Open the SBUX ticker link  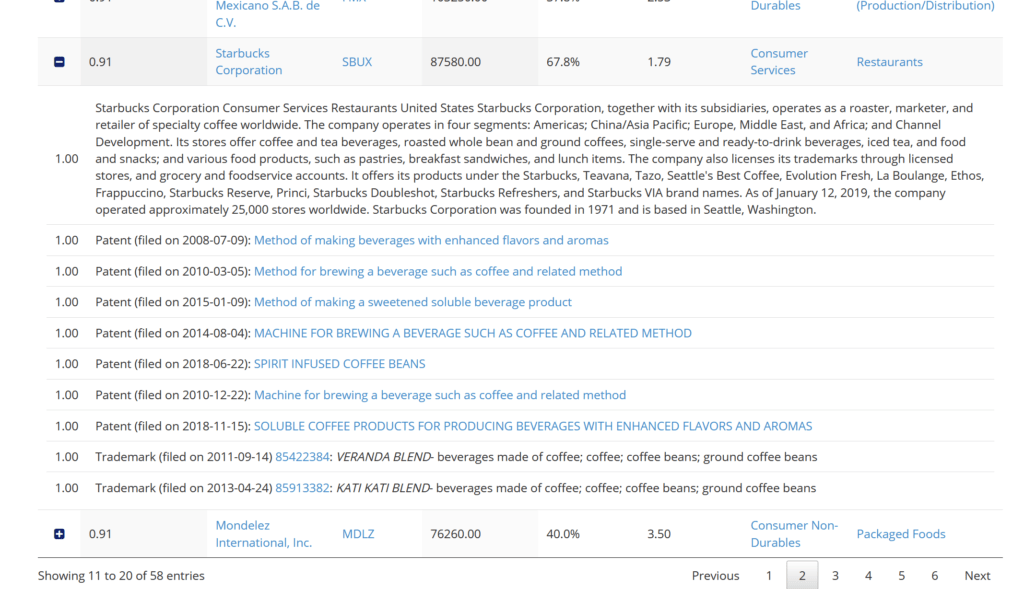357,62
